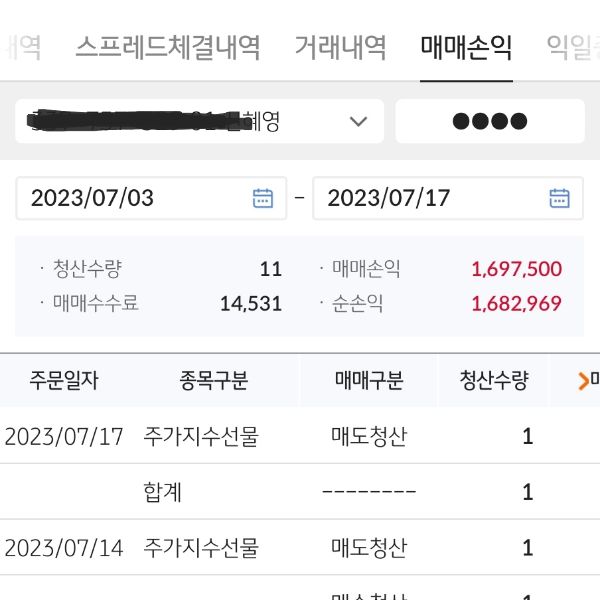This screenshot has width=600, height=600.
Task: Tap the 청산수량 column header
Action: click(x=493, y=380)
